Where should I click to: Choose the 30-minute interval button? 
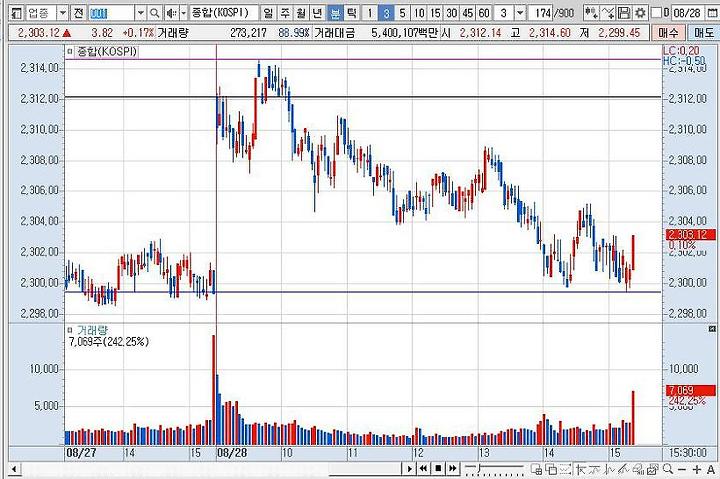[451, 13]
